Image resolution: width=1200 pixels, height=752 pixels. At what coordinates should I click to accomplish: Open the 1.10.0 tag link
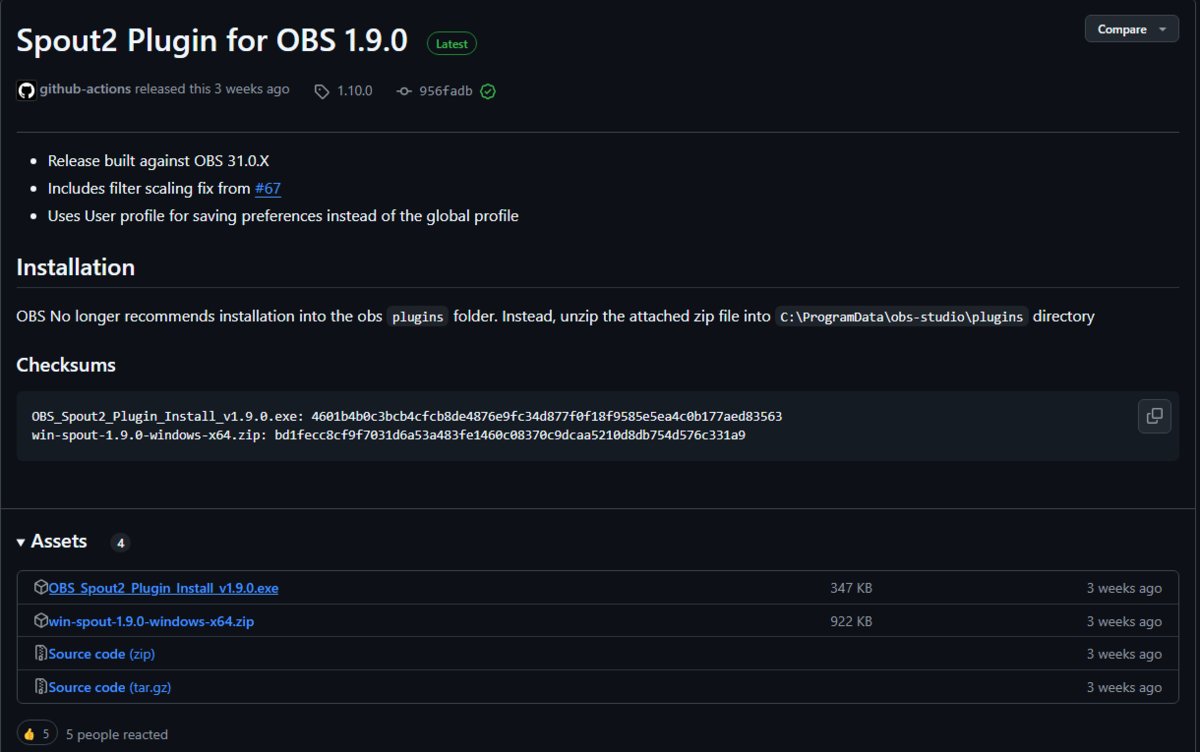click(x=354, y=91)
